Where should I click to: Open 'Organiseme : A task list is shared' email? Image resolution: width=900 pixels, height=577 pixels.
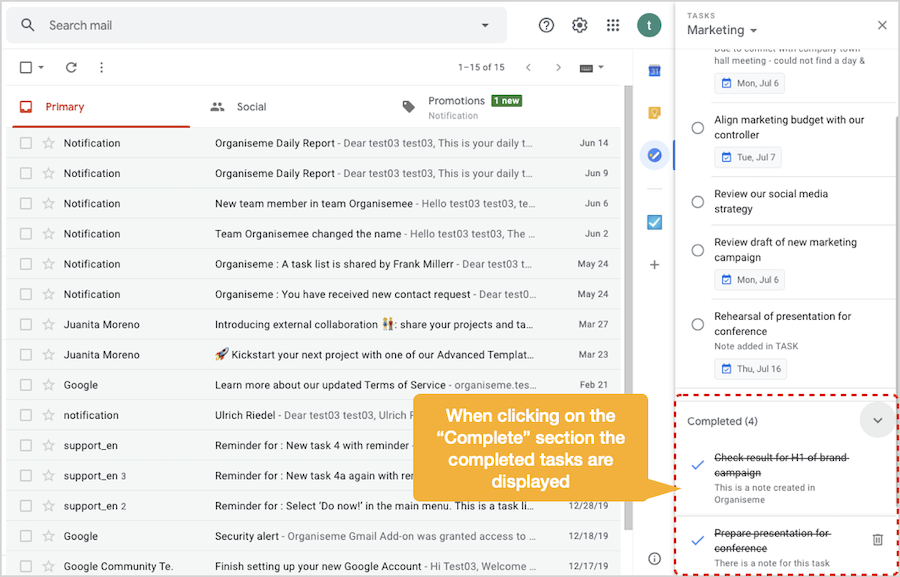(314, 264)
